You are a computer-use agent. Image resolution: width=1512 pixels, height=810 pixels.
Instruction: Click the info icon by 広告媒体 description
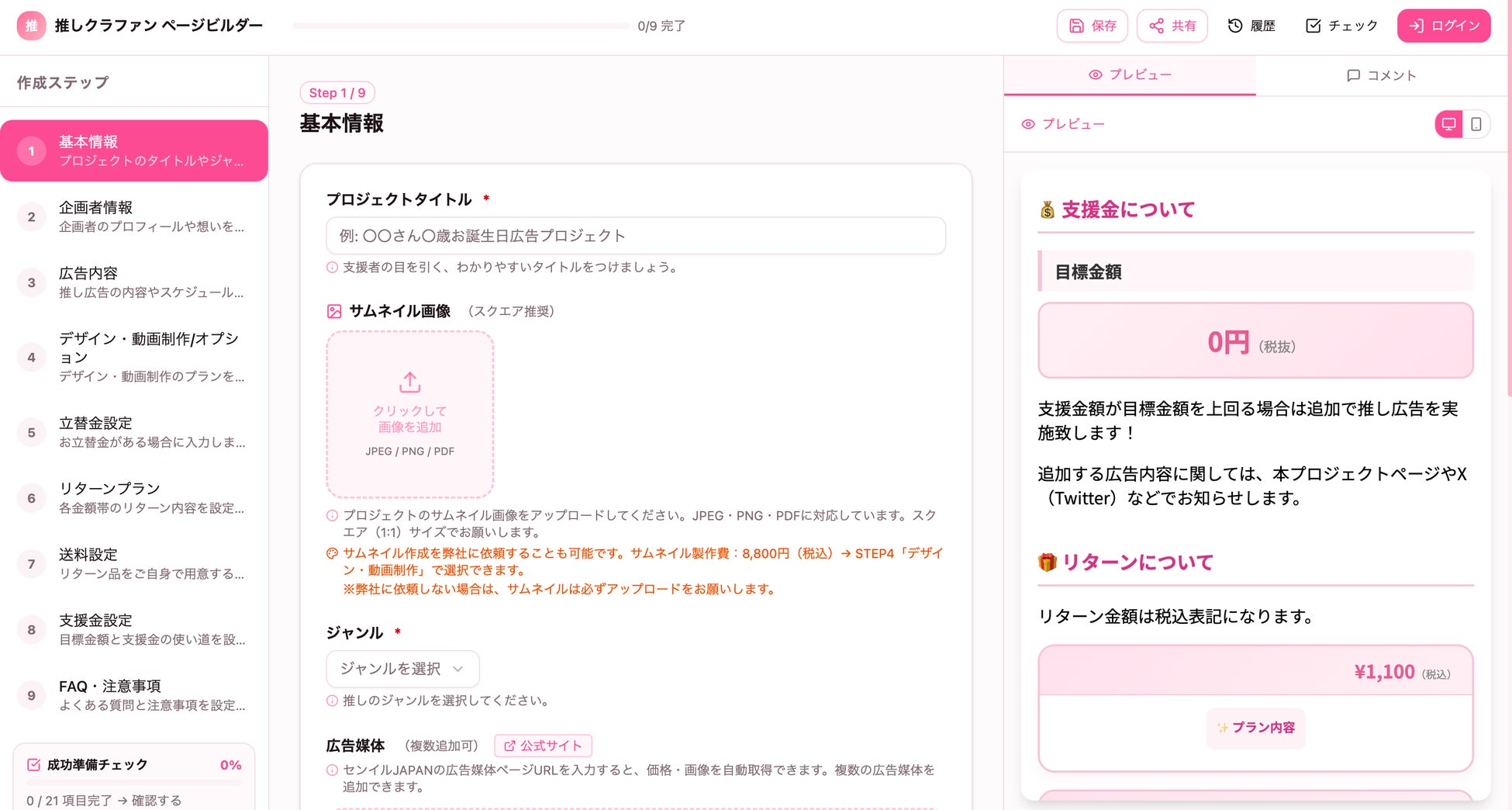coord(332,770)
